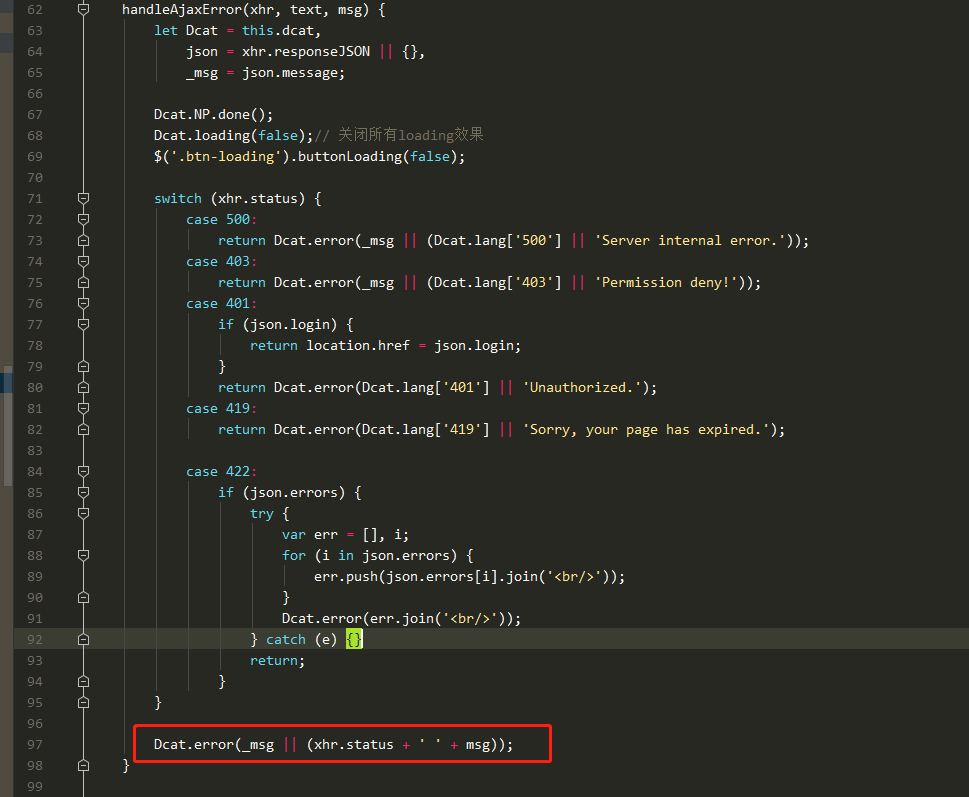Click line number 71 in gutter
This screenshot has height=797, width=969.
coord(35,199)
